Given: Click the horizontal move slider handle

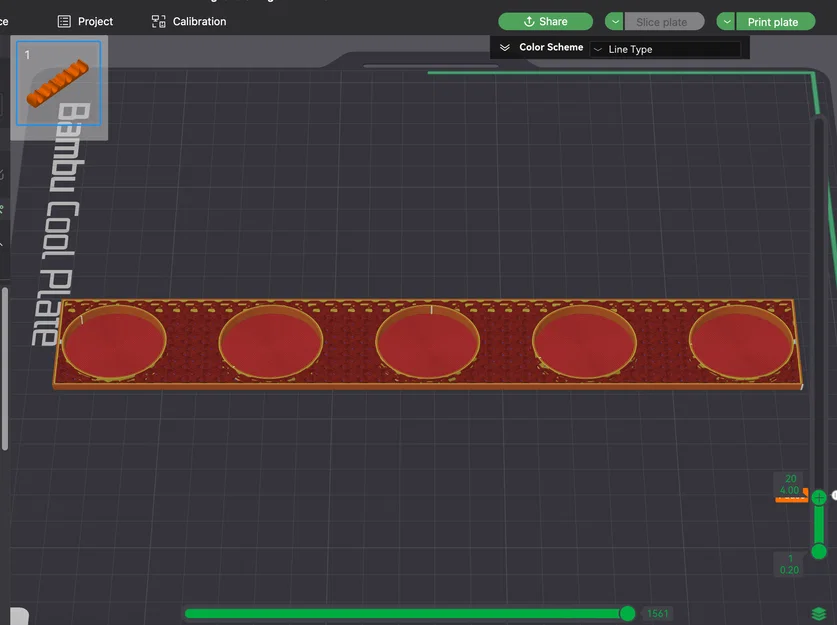Looking at the screenshot, I should point(628,614).
